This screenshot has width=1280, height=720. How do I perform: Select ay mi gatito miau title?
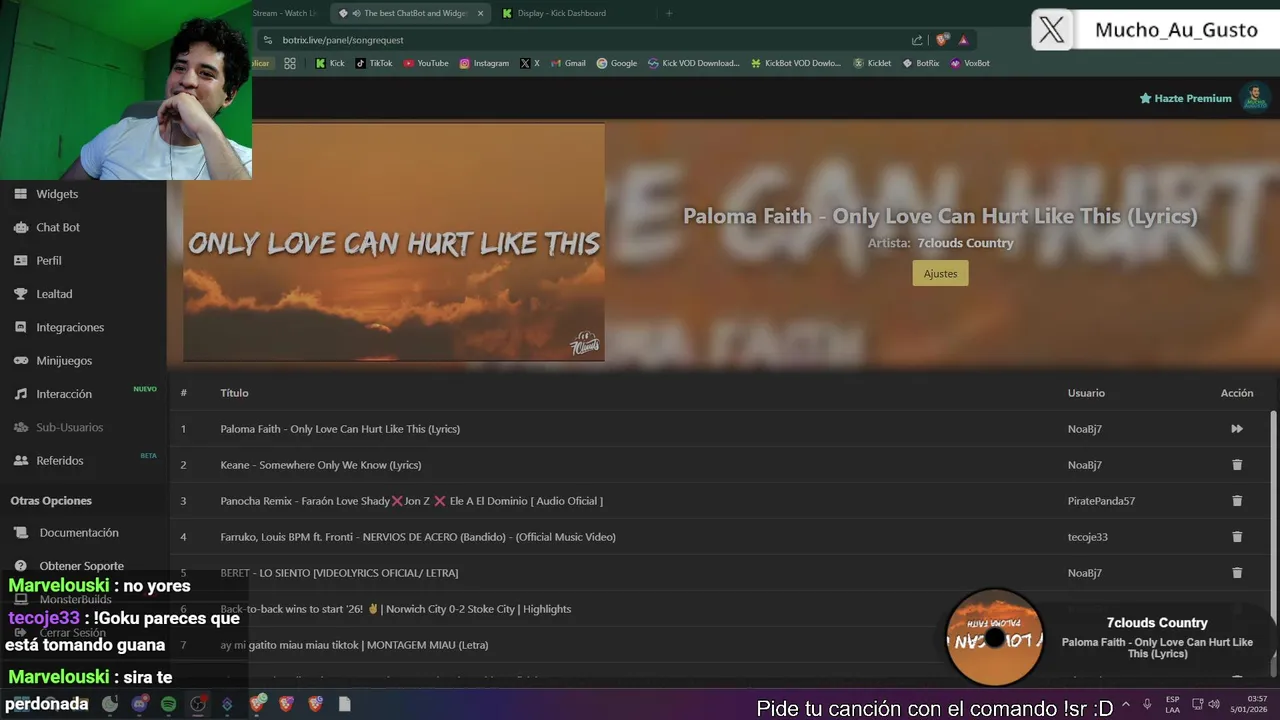(354, 645)
